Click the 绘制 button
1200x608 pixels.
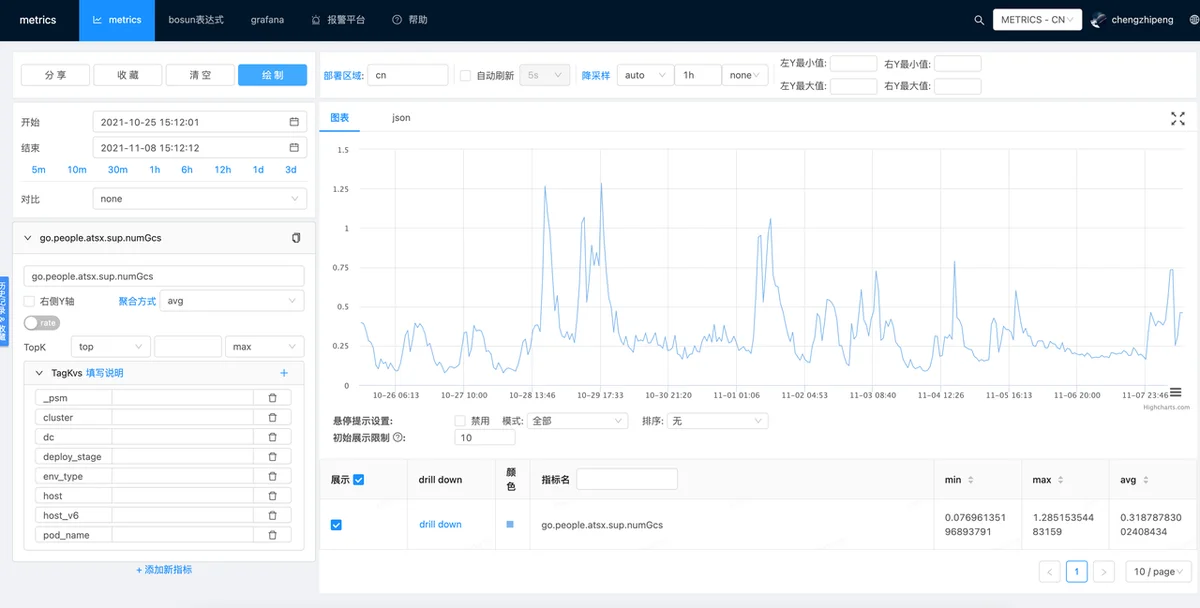coord(272,75)
